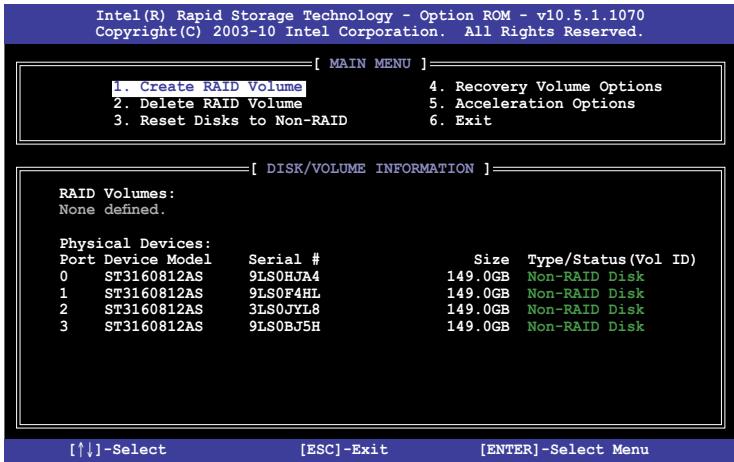Open Acceleration Options entry
This screenshot has height=462, width=734.
(532, 104)
